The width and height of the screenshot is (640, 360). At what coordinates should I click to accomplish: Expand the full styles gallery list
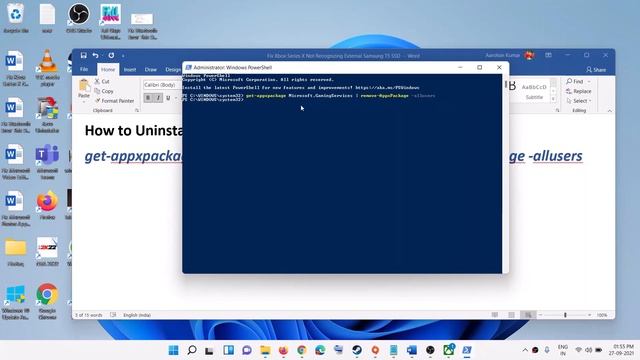(553, 99)
